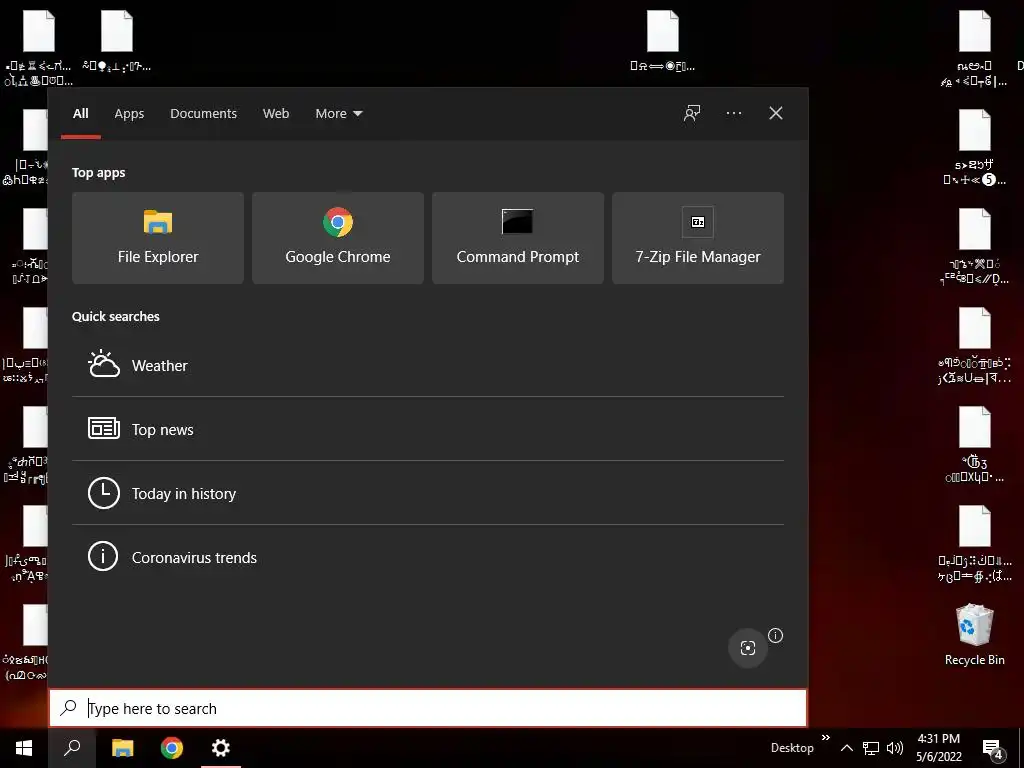Click the Type here to search field

pos(428,708)
